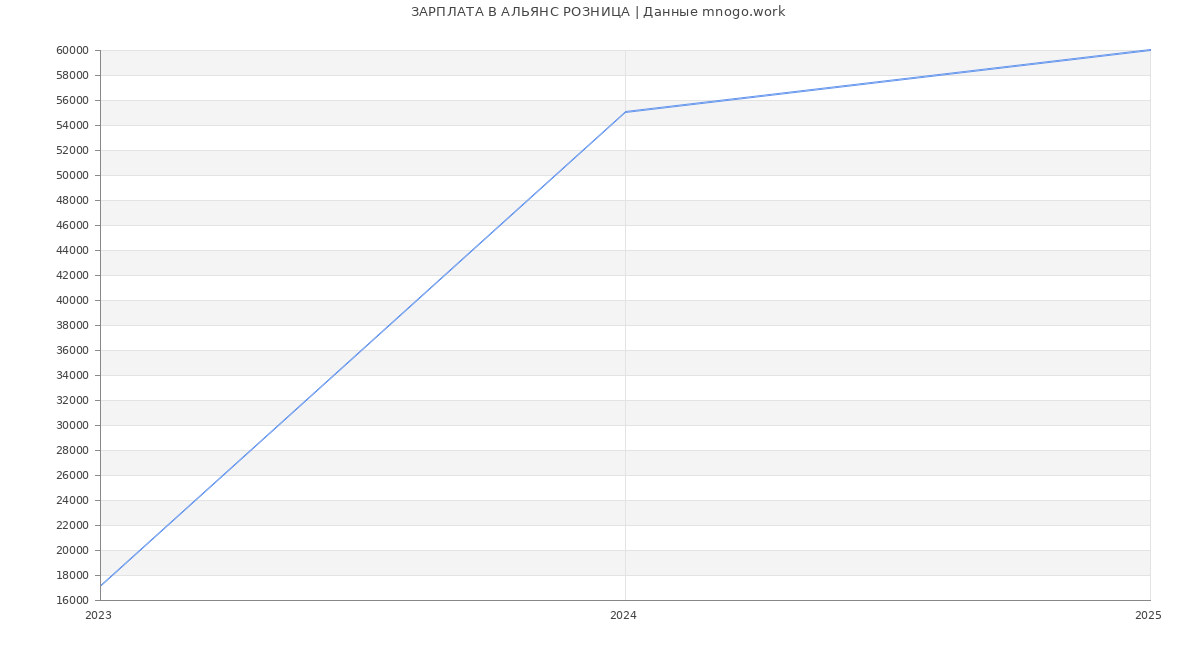This screenshot has height=650, width=1200.
Task: Click the 2025 x-axis label
Action: tap(1148, 616)
